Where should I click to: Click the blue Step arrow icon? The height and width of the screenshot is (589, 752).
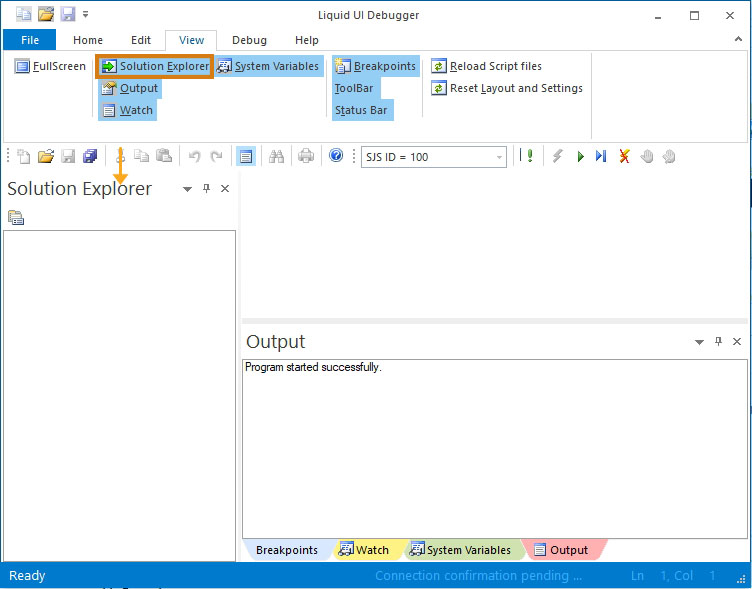(x=601, y=156)
